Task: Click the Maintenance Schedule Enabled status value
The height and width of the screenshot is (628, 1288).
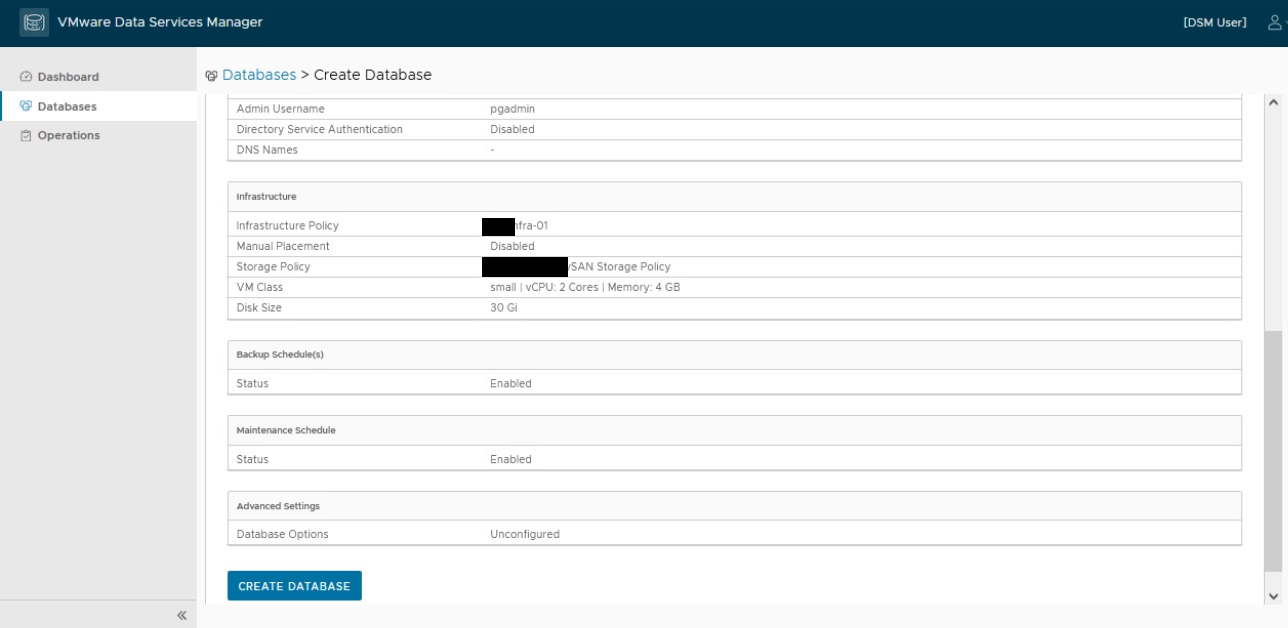Action: tap(511, 460)
